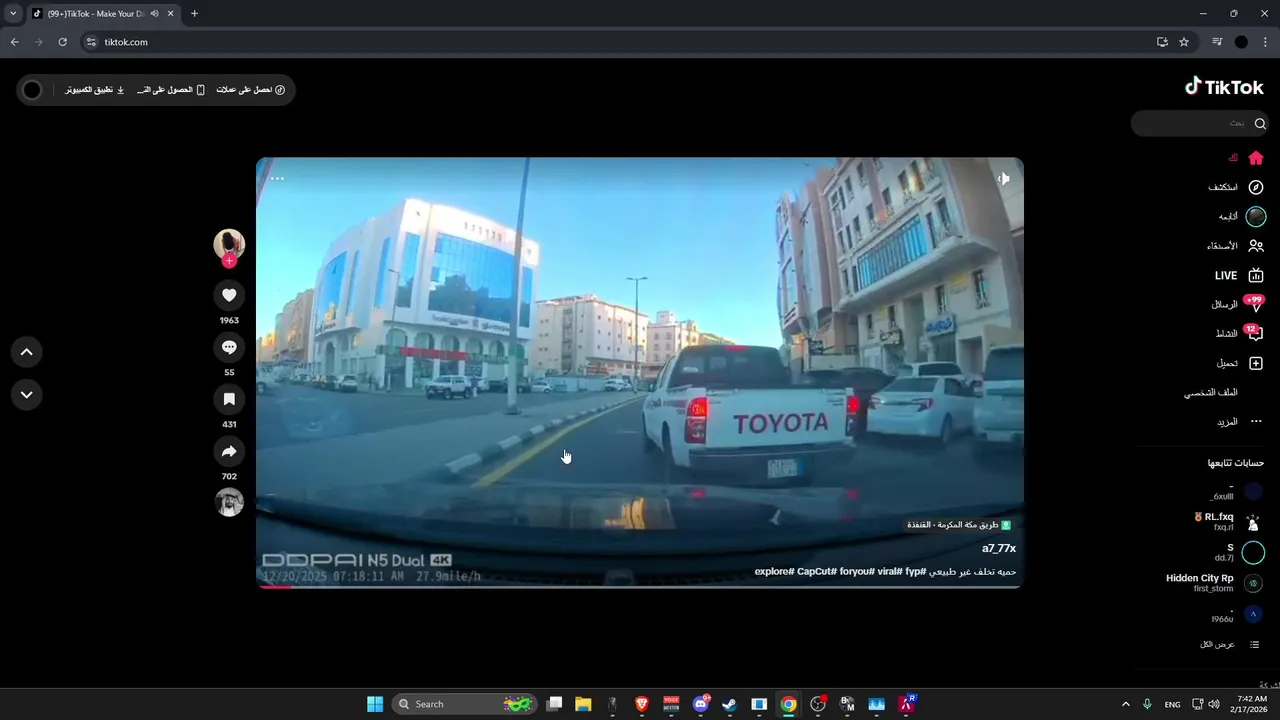Image resolution: width=1280 pixels, height=720 pixels.
Task: Click the taskbar Search box
Action: pyautogui.click(x=464, y=704)
